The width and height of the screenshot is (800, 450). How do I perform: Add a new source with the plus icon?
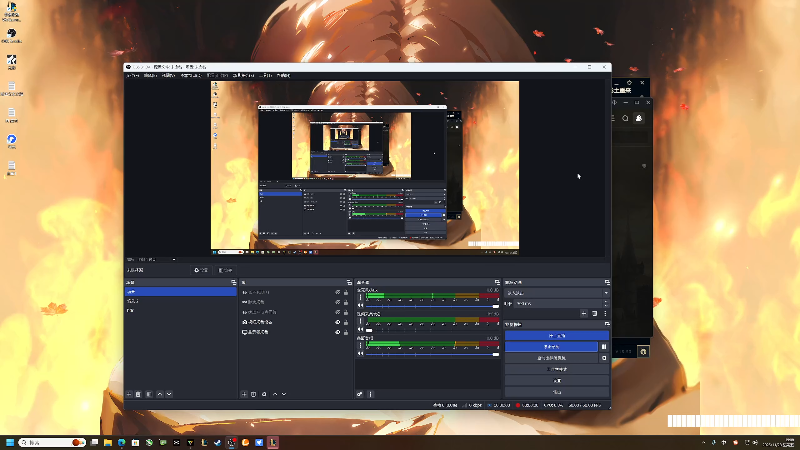(x=244, y=394)
